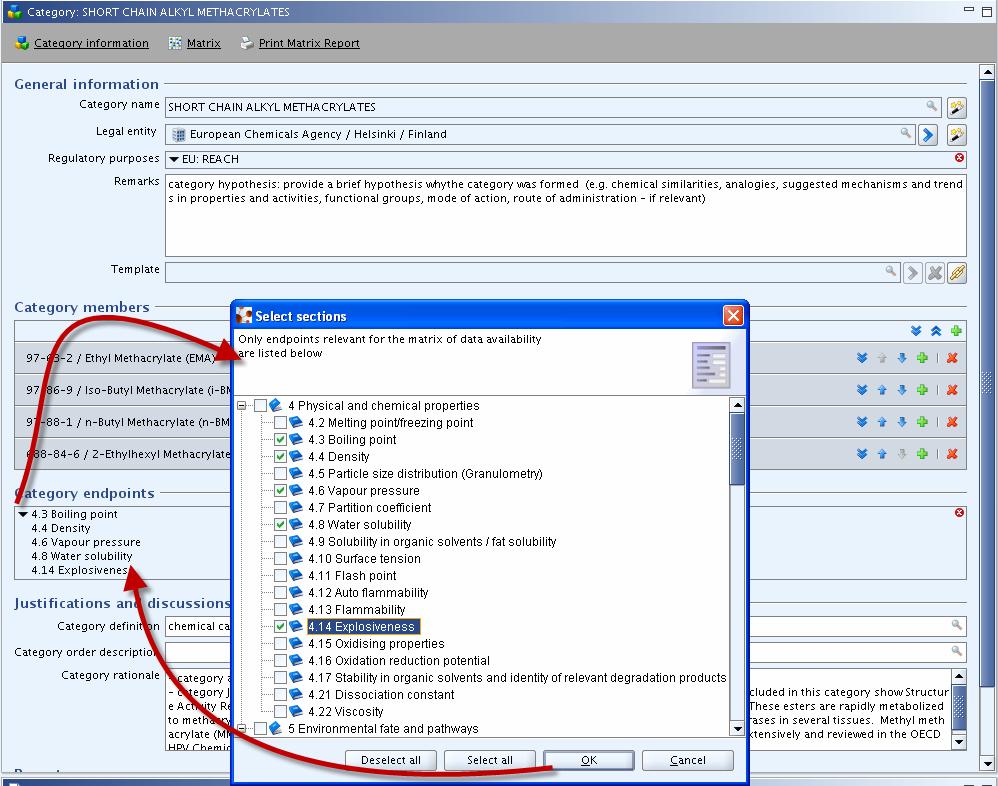Confirm section selection with OK
The height and width of the screenshot is (786, 998).
(x=589, y=760)
